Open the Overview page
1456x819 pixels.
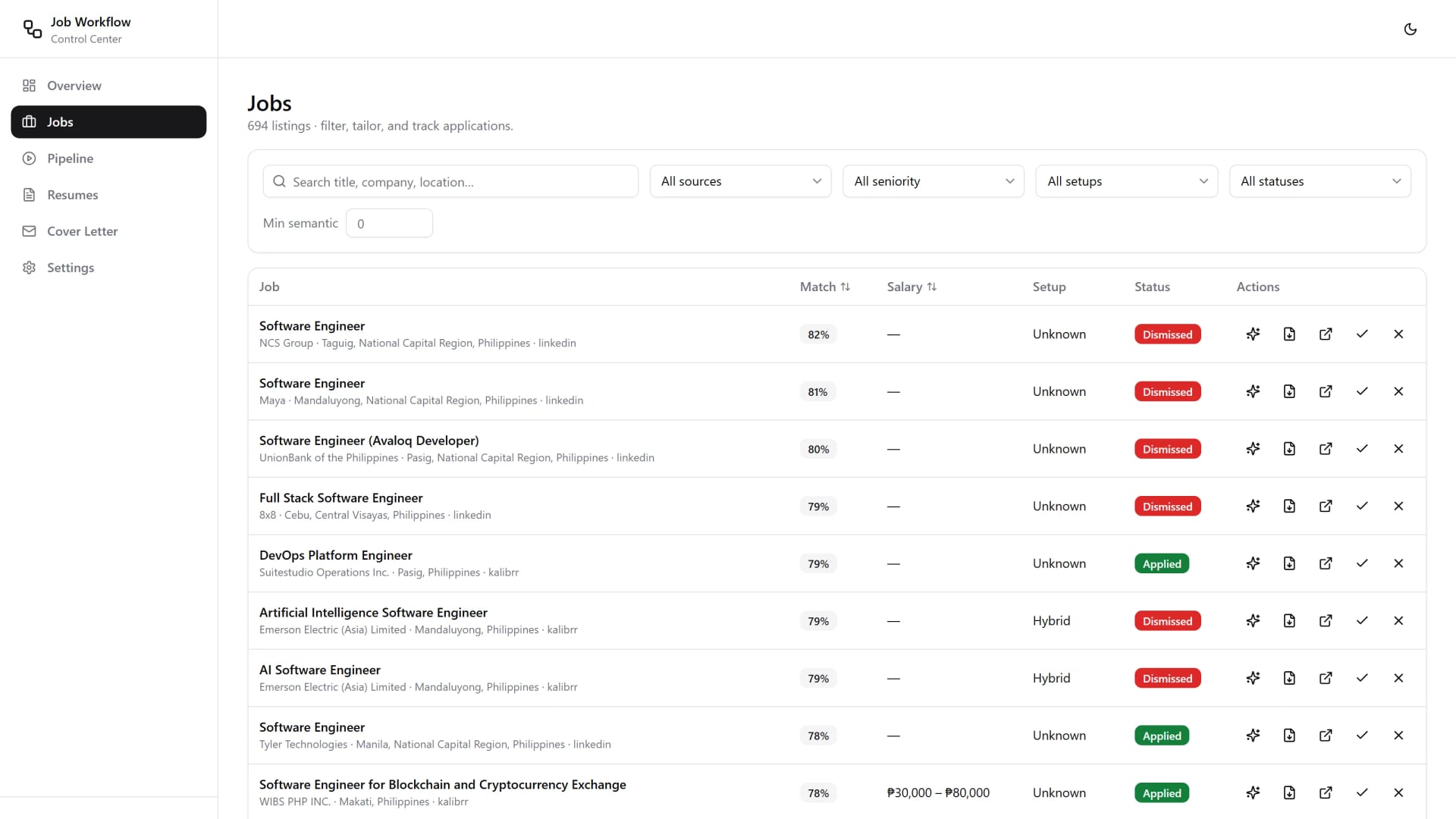click(108, 86)
